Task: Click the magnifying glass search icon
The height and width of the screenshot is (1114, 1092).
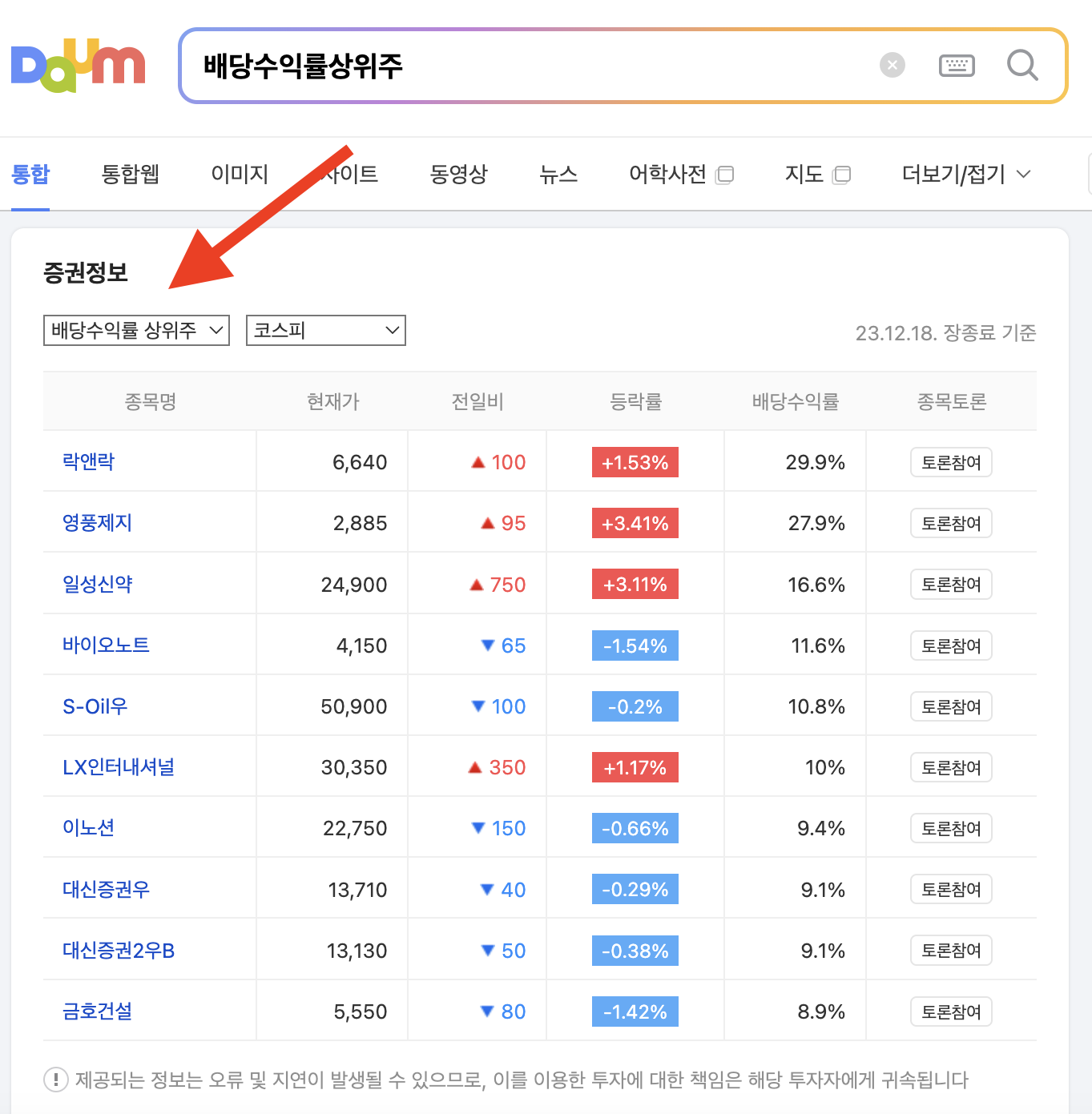Action: point(1021,66)
